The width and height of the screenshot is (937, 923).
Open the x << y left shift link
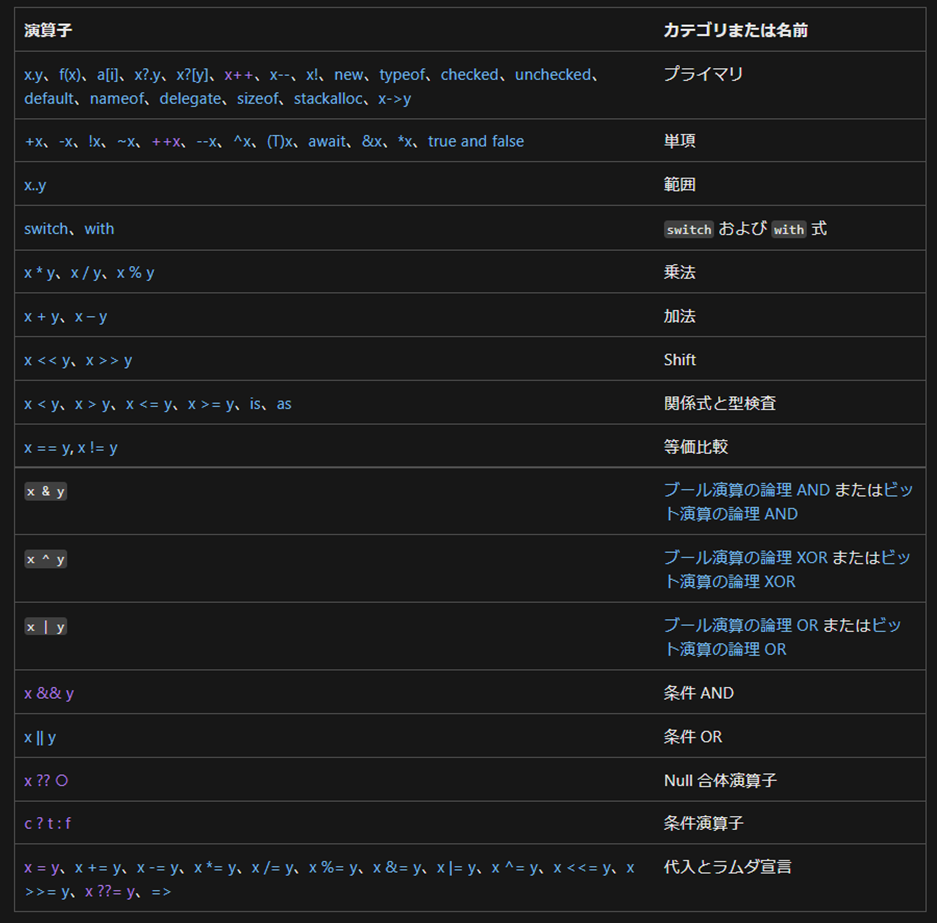click(47, 360)
